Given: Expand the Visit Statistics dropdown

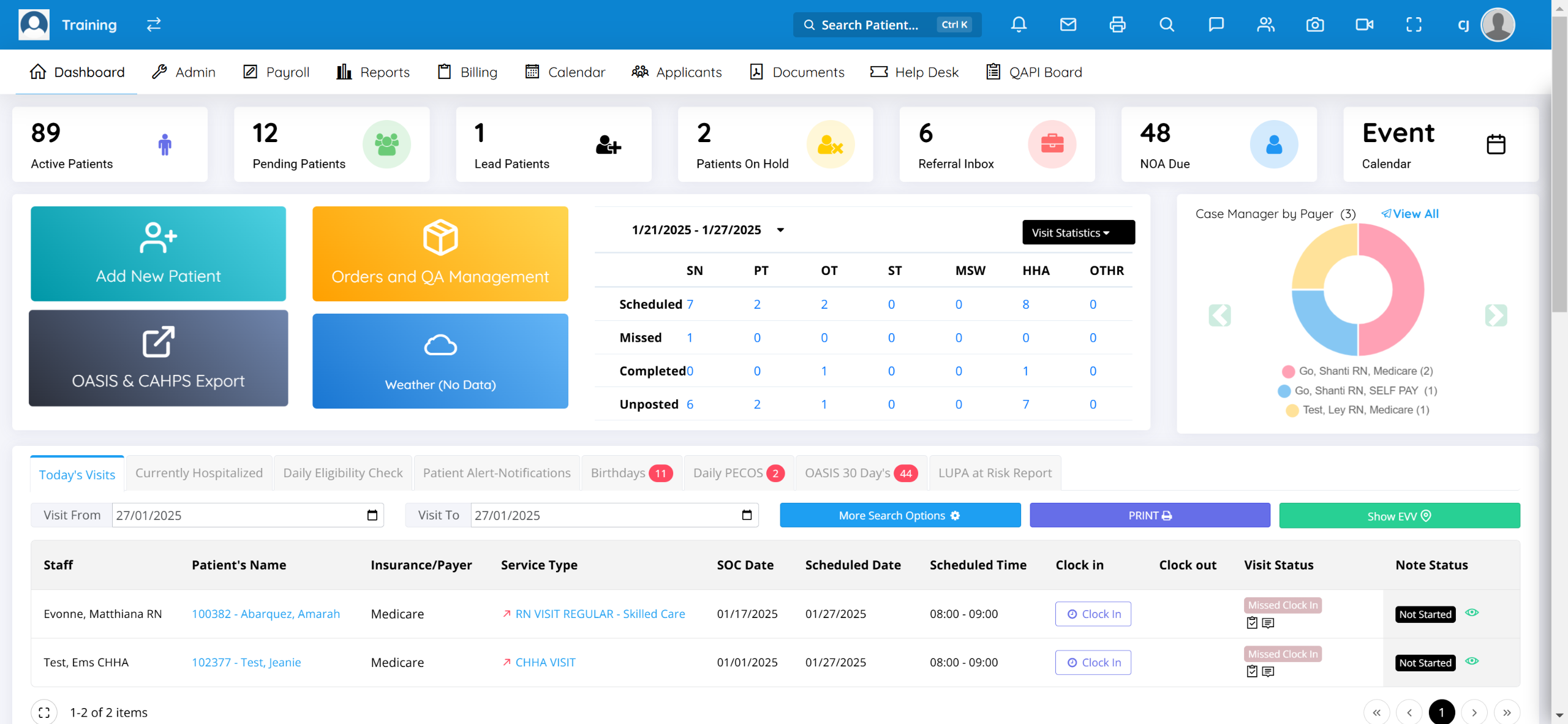Looking at the screenshot, I should 1078,232.
